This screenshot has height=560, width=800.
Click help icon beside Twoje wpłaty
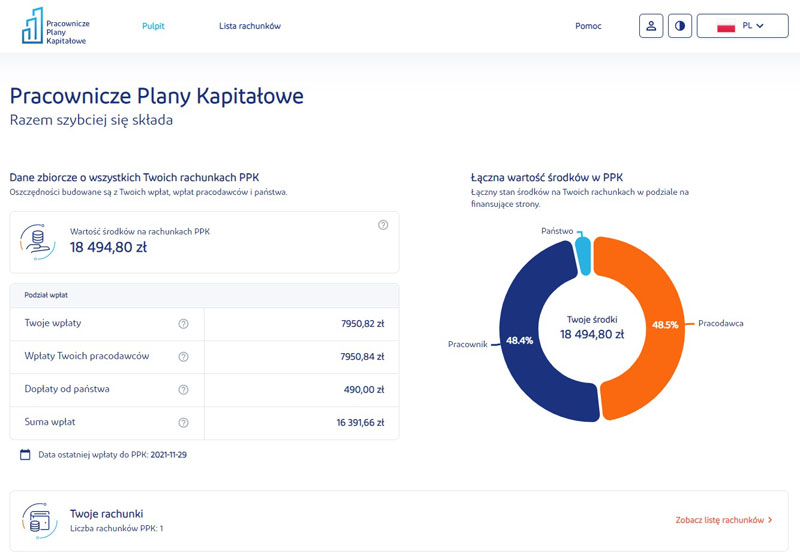(183, 324)
